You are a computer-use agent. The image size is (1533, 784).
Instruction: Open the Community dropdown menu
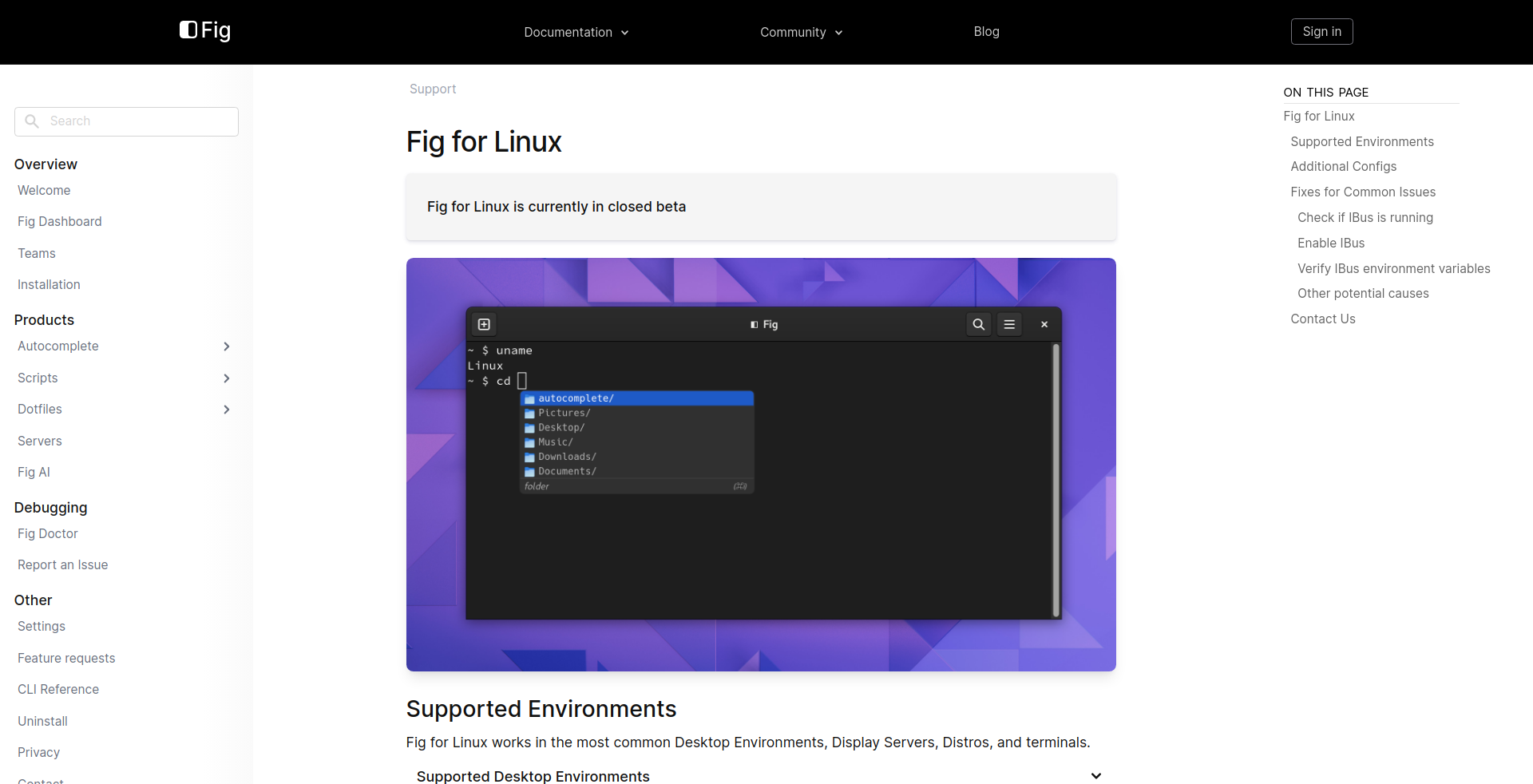pos(801,32)
